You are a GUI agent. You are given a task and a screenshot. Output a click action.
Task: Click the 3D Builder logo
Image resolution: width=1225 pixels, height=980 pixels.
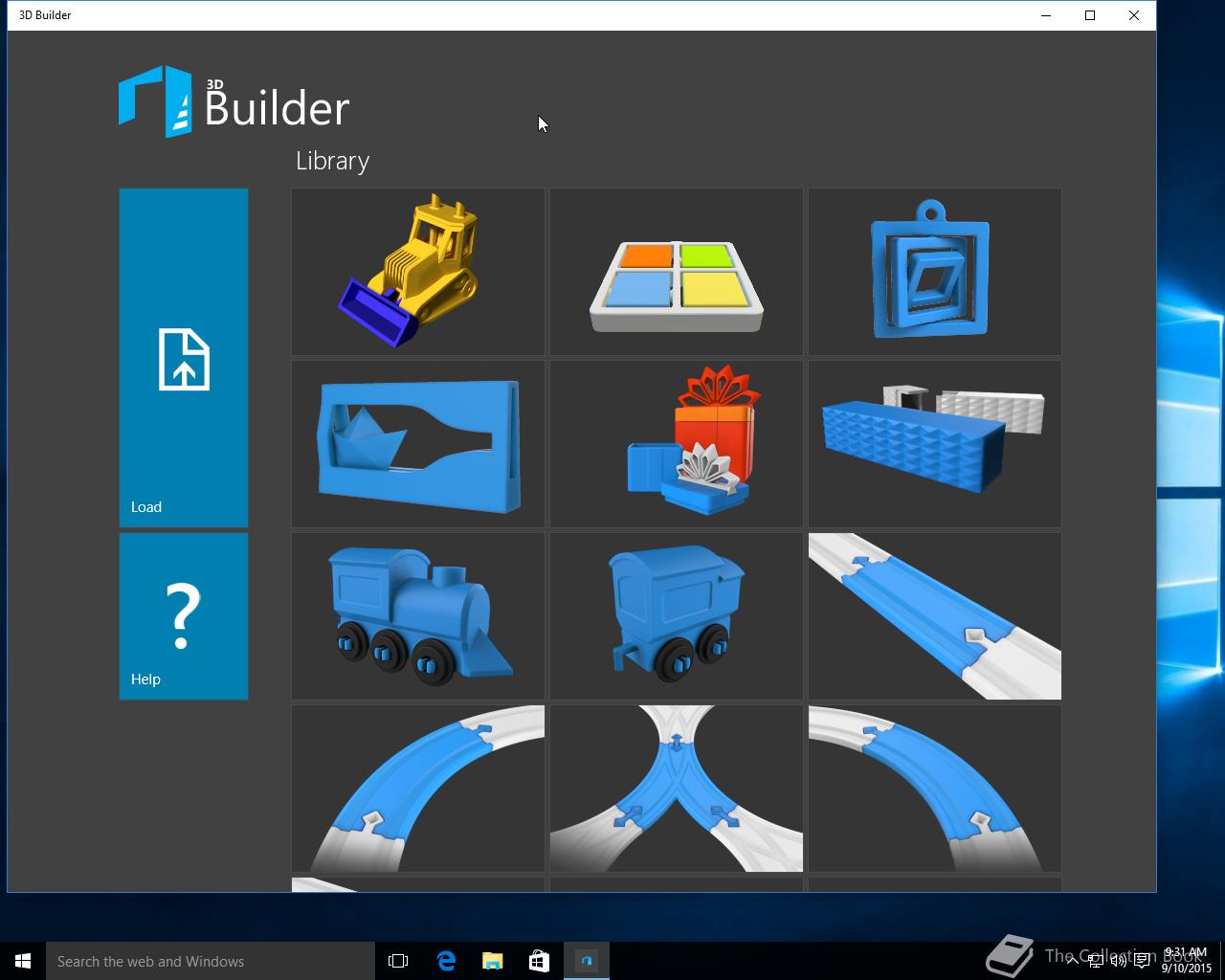pos(234,101)
